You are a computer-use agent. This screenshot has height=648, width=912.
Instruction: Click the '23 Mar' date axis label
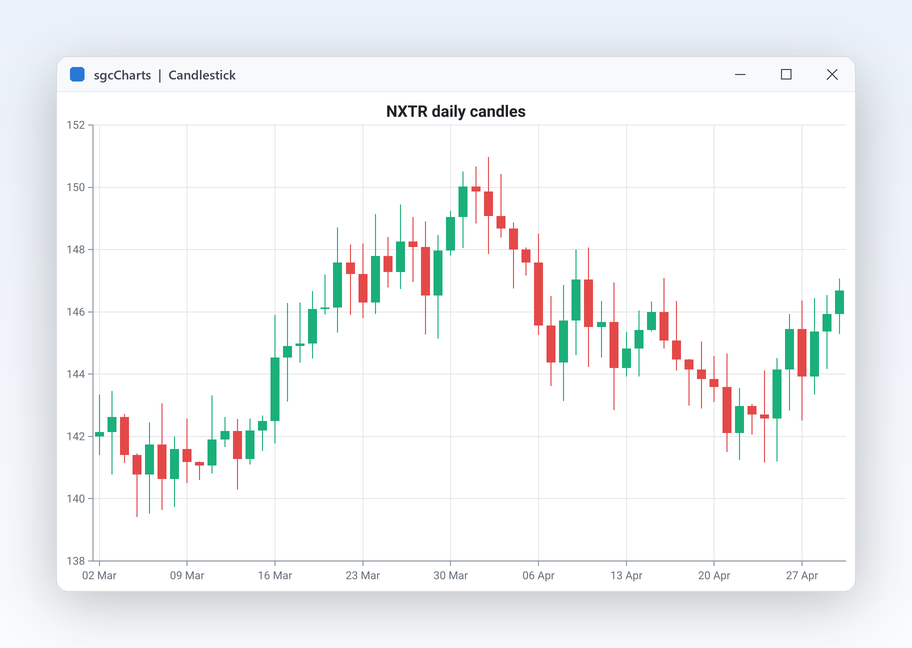pos(363,575)
